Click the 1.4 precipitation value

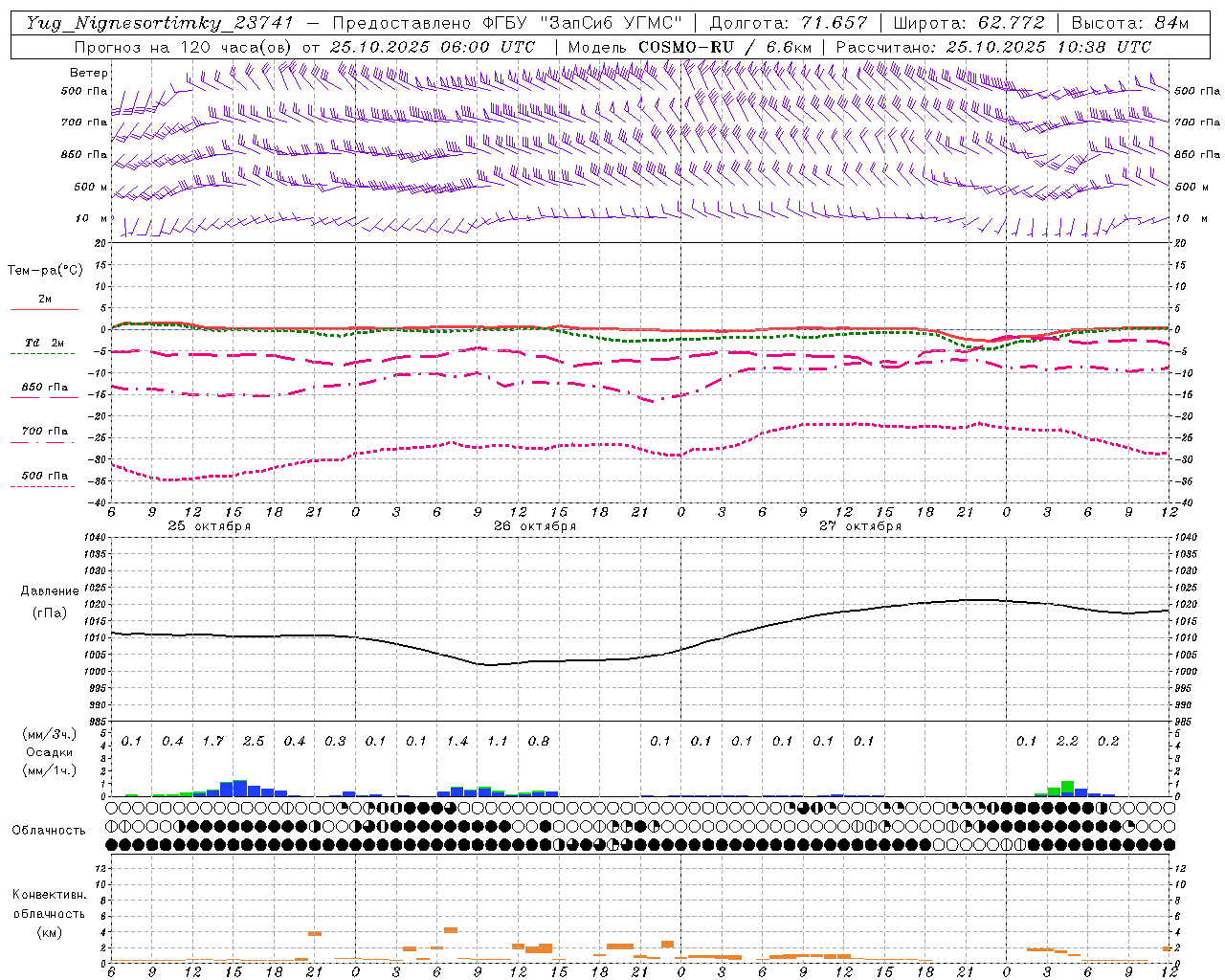pos(457,741)
